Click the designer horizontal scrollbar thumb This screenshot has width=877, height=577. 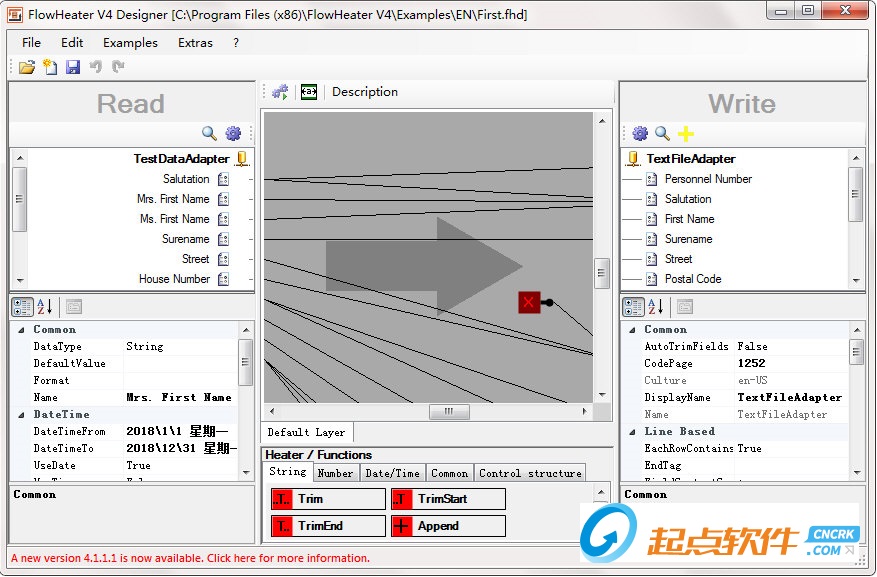pos(449,412)
